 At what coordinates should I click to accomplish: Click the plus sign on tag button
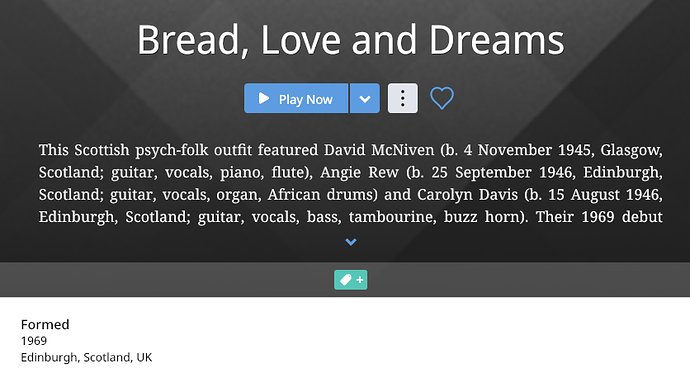pyautogui.click(x=360, y=280)
